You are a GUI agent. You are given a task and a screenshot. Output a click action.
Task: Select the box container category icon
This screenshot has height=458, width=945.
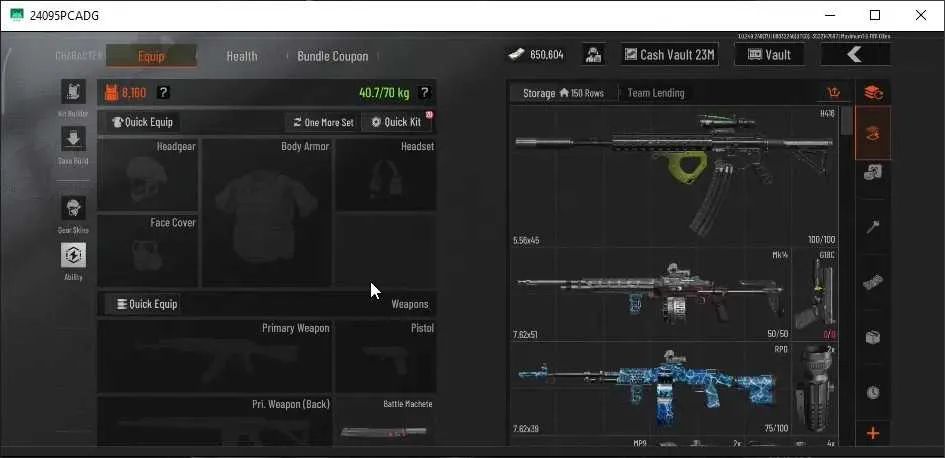pos(873,337)
